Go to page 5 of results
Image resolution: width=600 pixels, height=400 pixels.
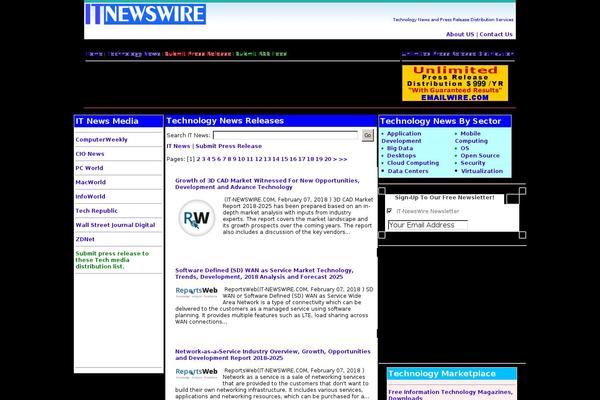214,159
